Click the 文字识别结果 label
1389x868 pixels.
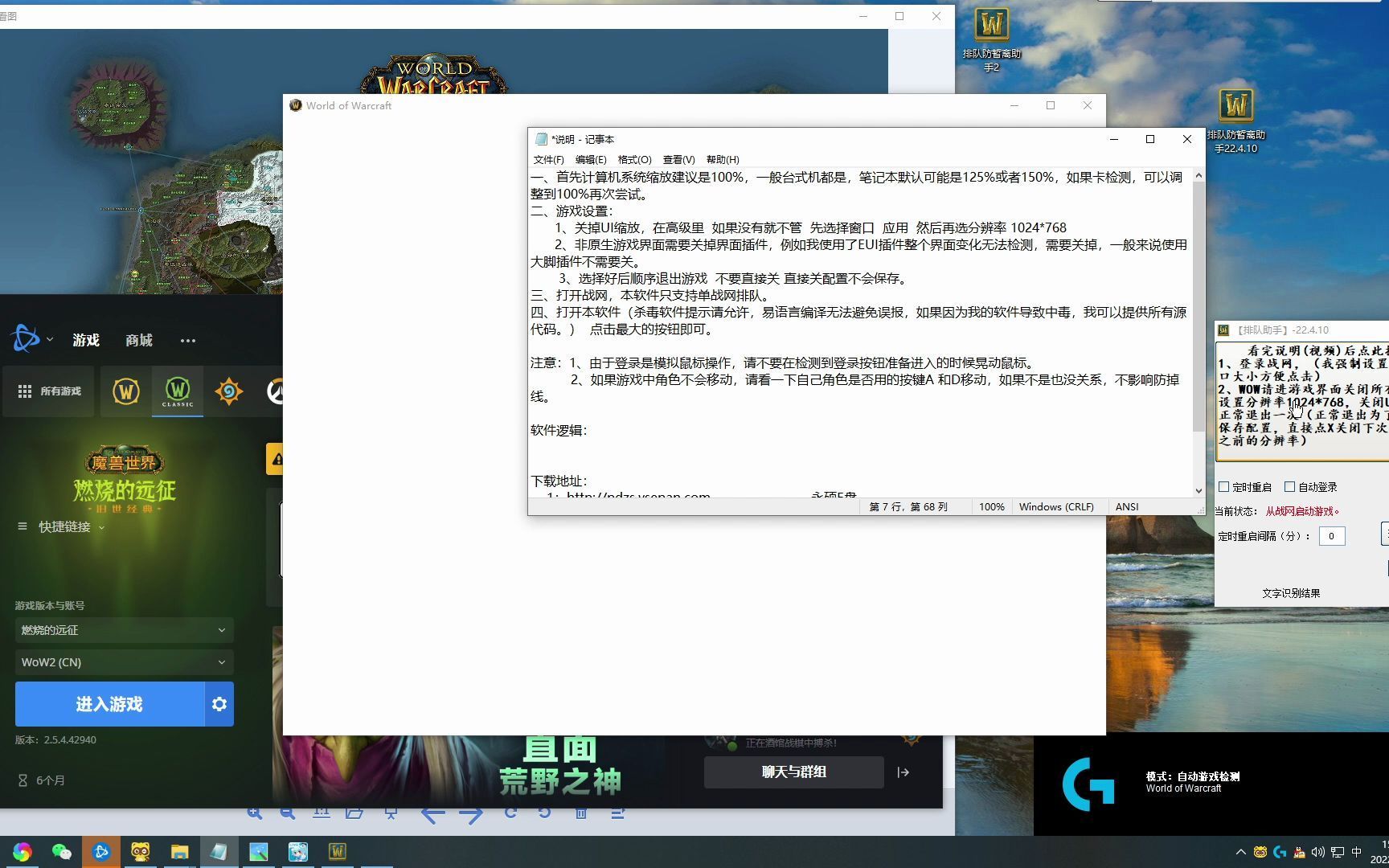pos(1291,593)
